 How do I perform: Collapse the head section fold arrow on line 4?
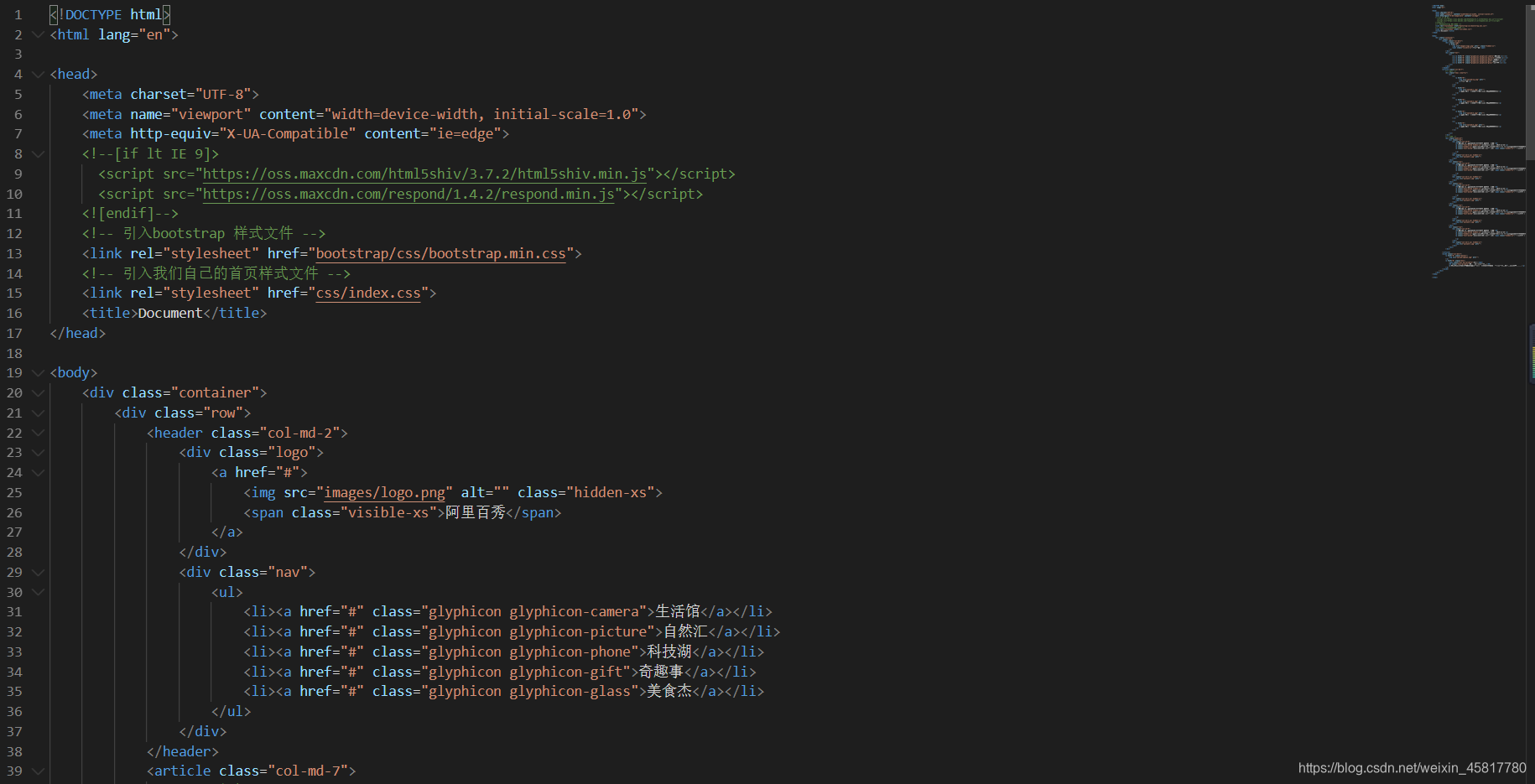pos(38,74)
